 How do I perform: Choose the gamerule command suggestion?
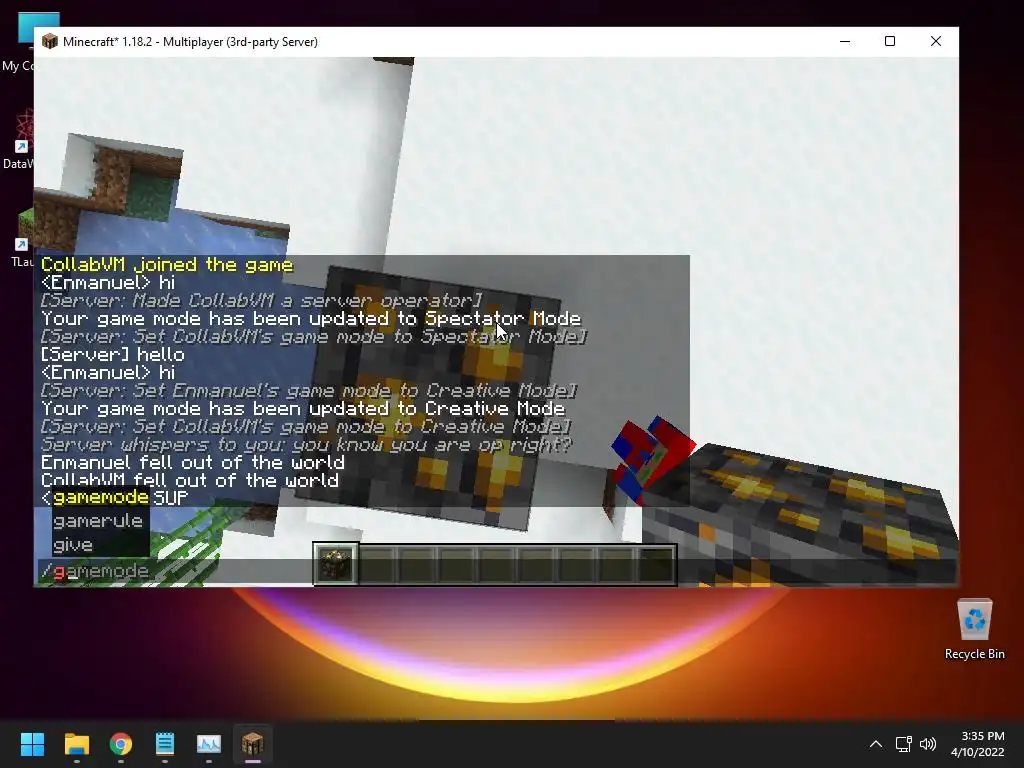click(x=98, y=520)
